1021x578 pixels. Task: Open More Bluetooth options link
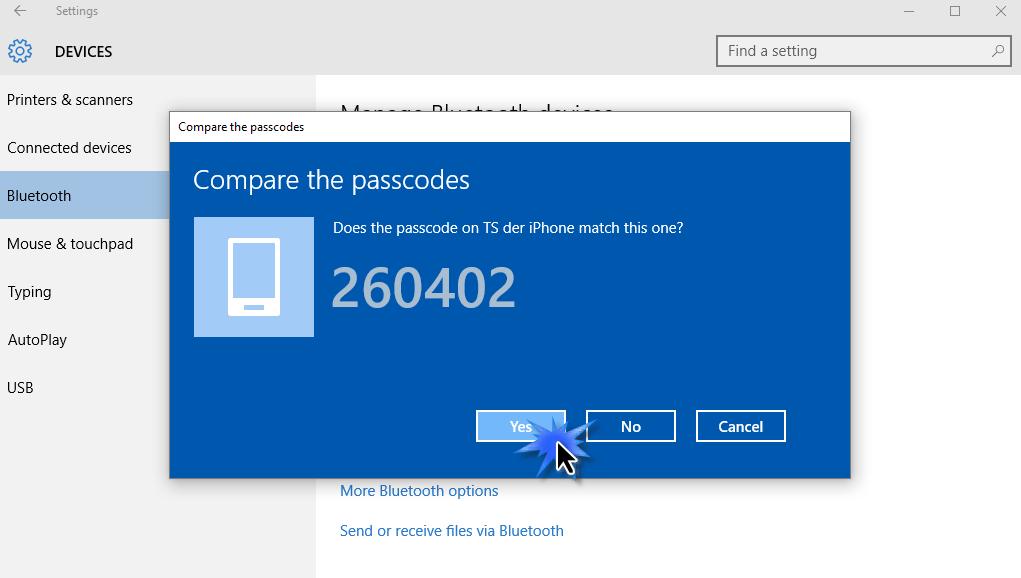(419, 491)
